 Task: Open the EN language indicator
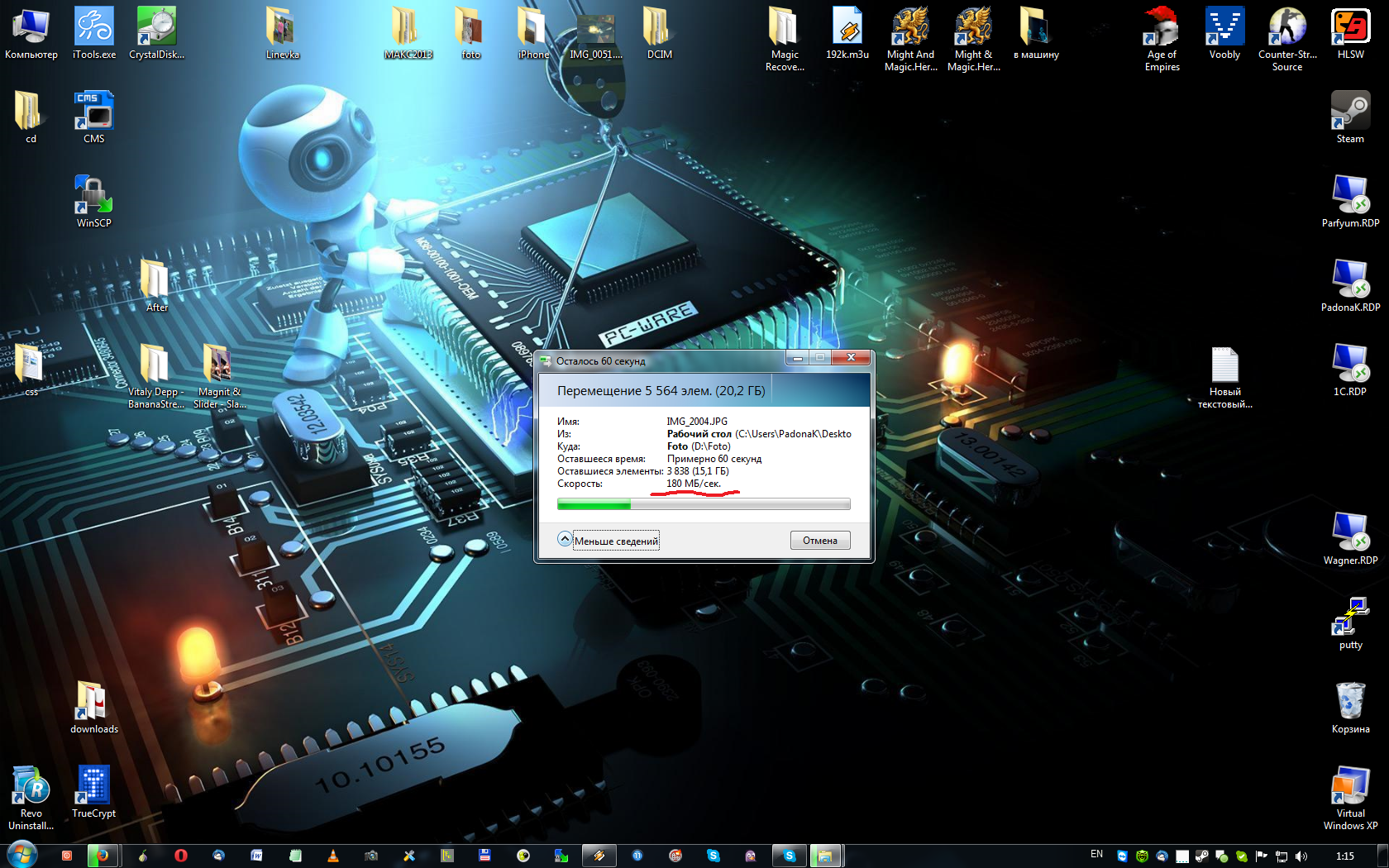(x=1096, y=855)
